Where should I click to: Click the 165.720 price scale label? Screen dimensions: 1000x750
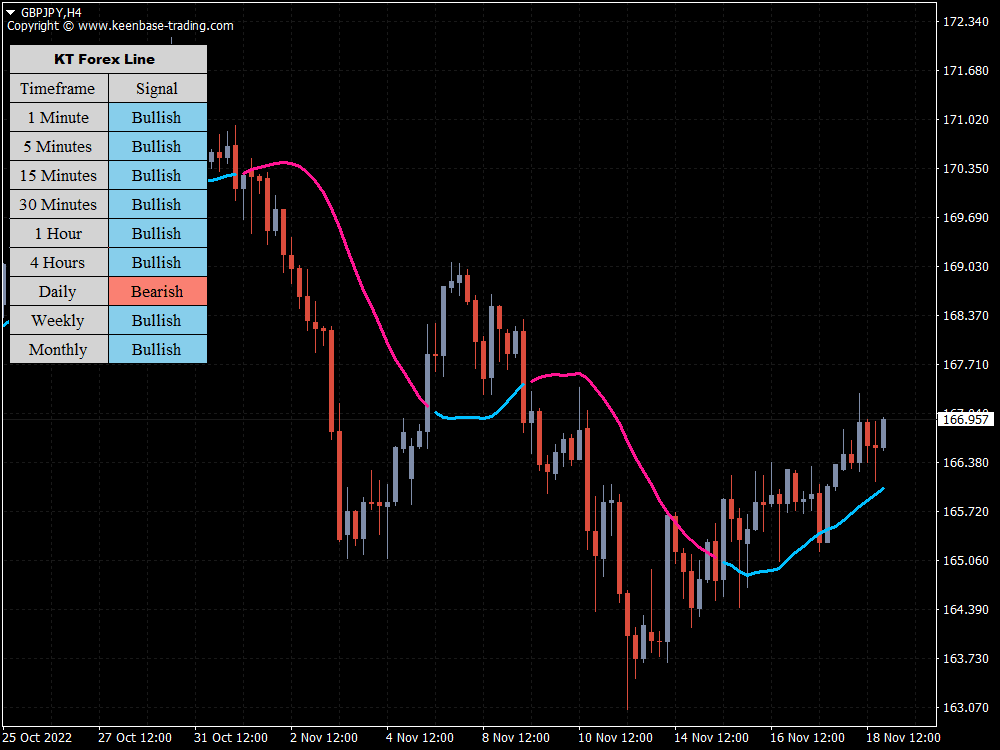[x=966, y=511]
